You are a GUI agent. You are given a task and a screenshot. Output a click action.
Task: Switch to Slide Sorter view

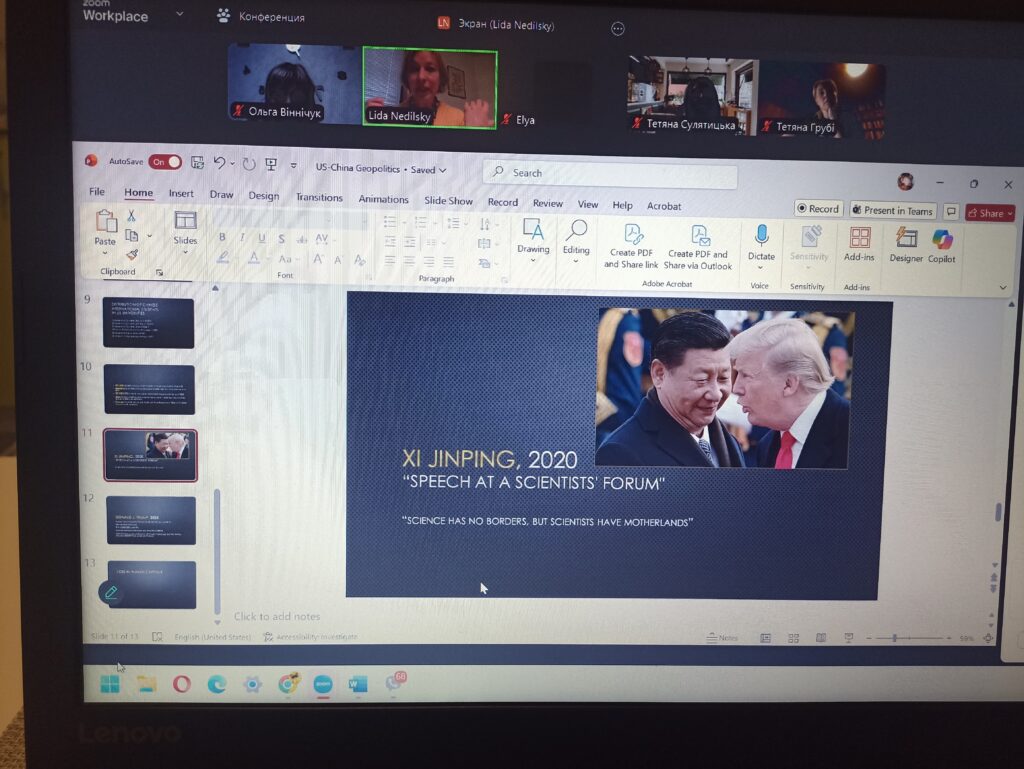(793, 638)
